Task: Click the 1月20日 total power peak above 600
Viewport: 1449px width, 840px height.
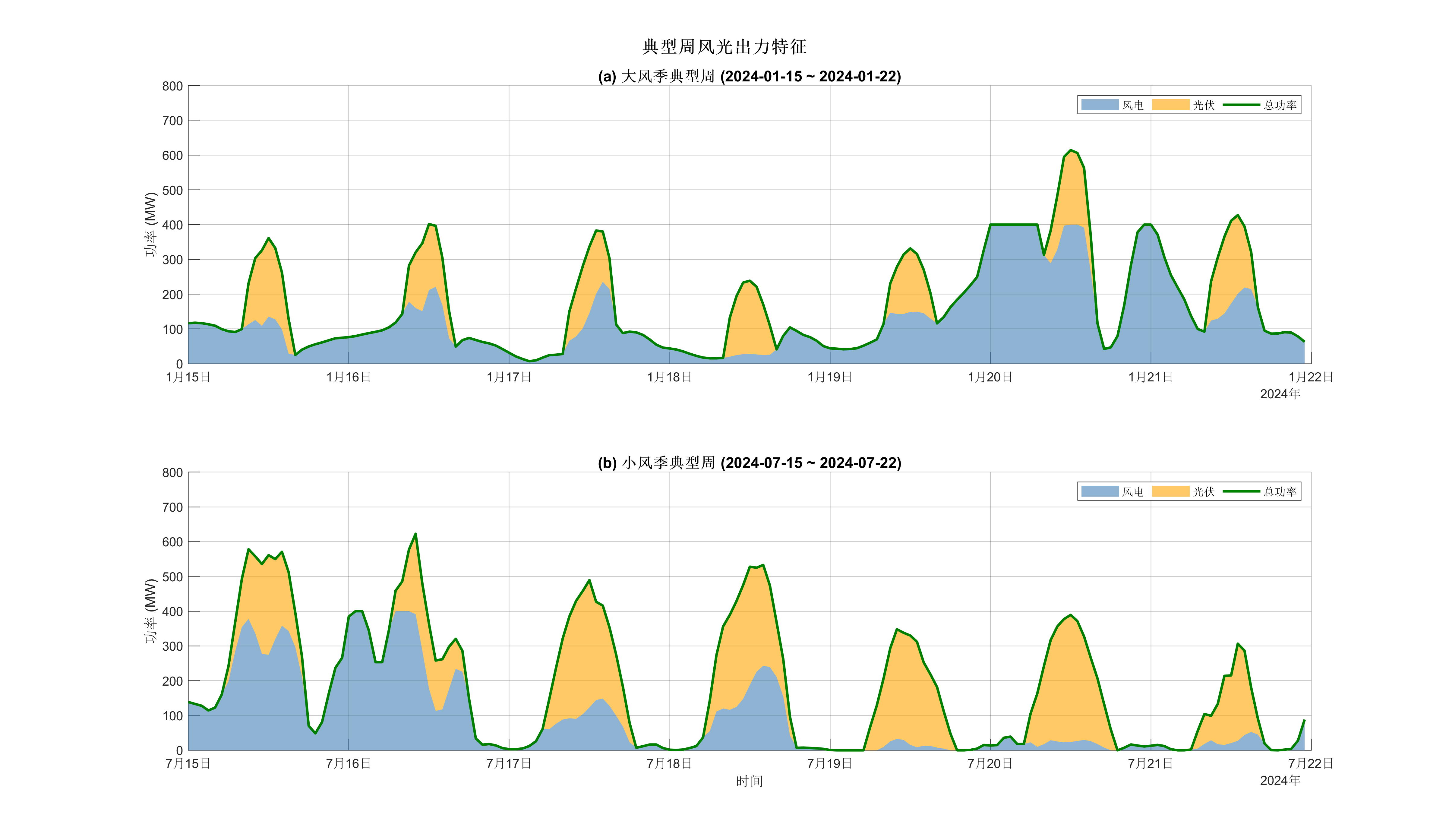Action: pos(1070,151)
